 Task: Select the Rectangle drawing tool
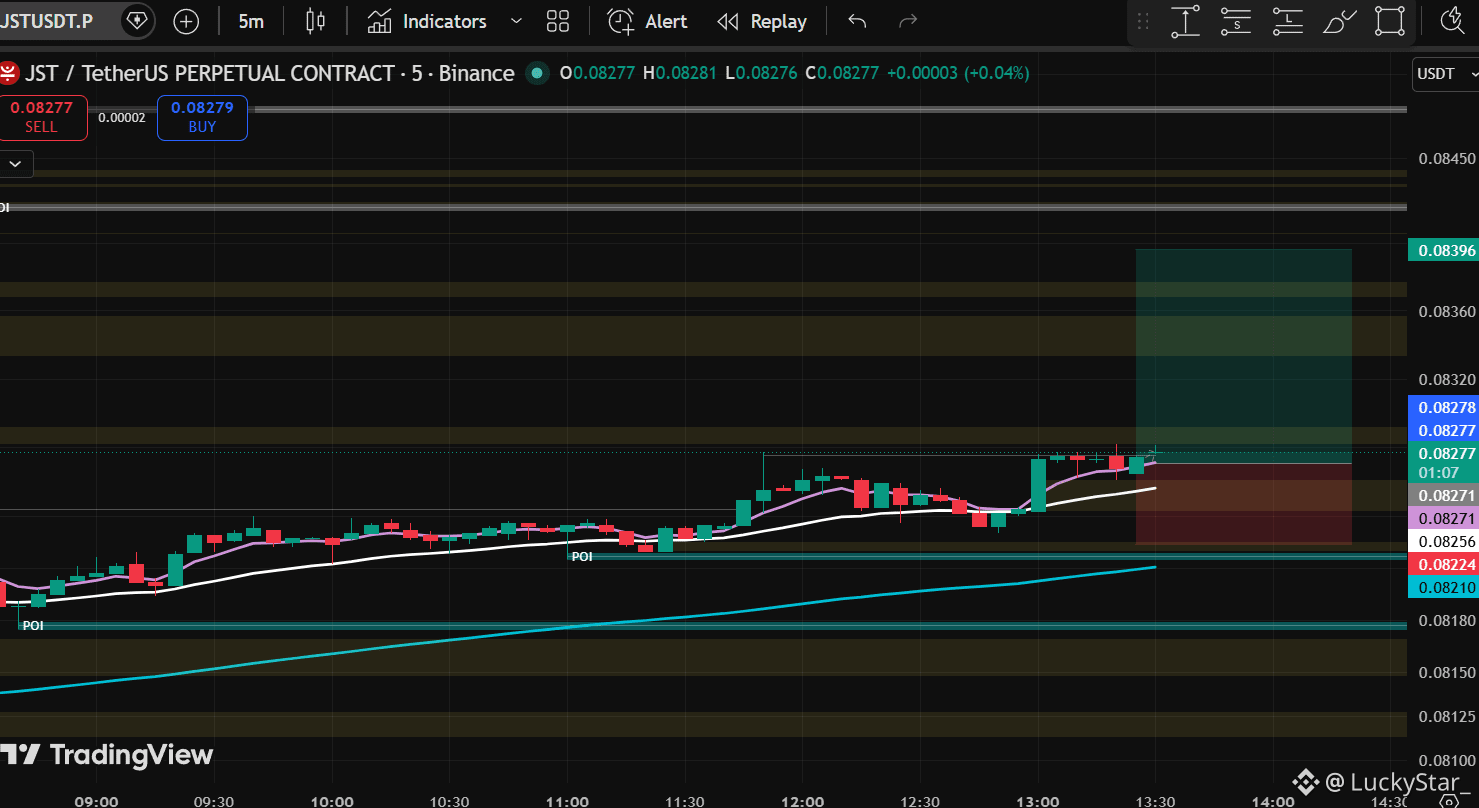tap(1390, 21)
